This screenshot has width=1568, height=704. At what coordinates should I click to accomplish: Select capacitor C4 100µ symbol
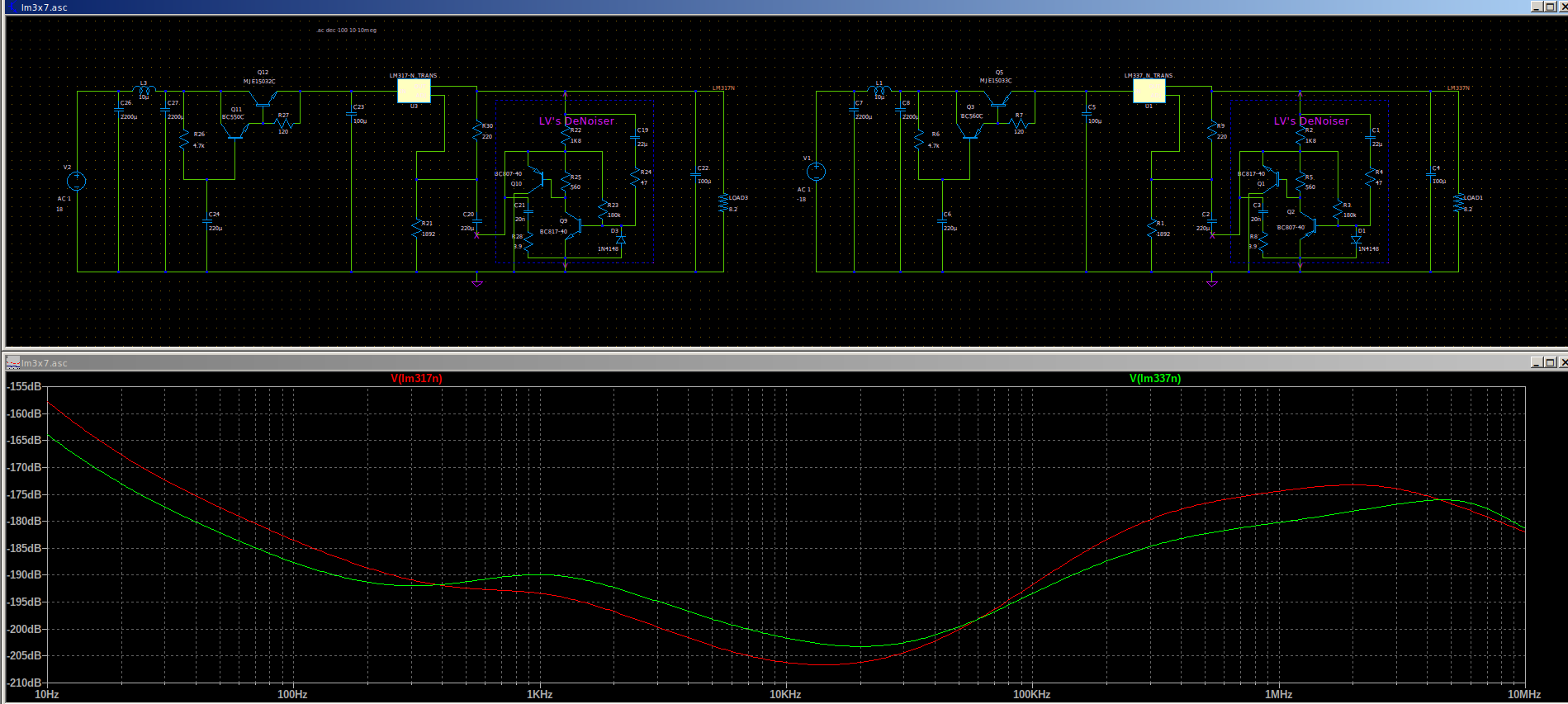1431,174
